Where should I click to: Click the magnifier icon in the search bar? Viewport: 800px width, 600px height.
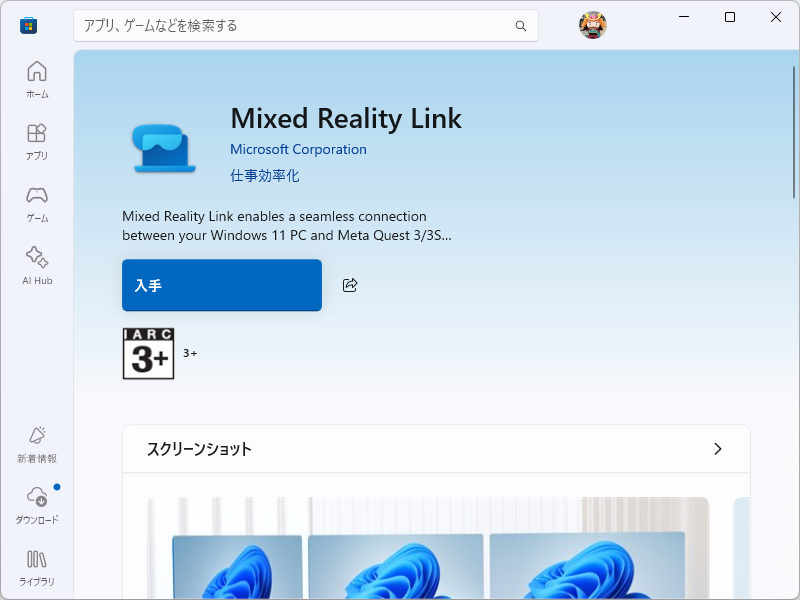click(x=520, y=26)
